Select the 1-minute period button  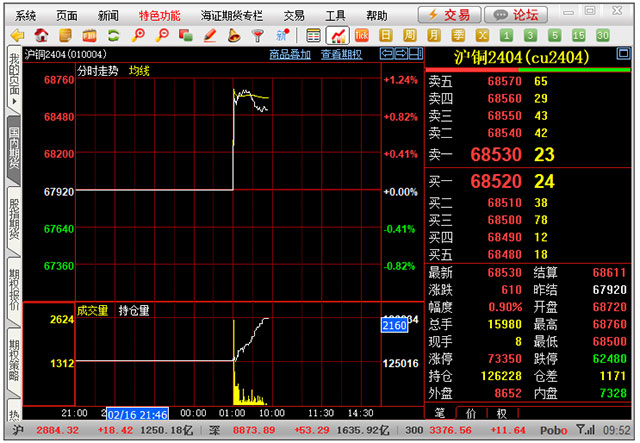point(507,36)
